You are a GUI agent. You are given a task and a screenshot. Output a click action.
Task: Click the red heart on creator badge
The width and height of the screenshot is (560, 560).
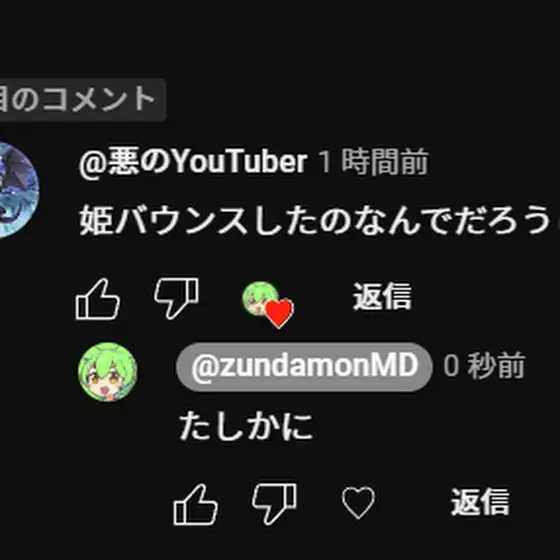tap(280, 313)
